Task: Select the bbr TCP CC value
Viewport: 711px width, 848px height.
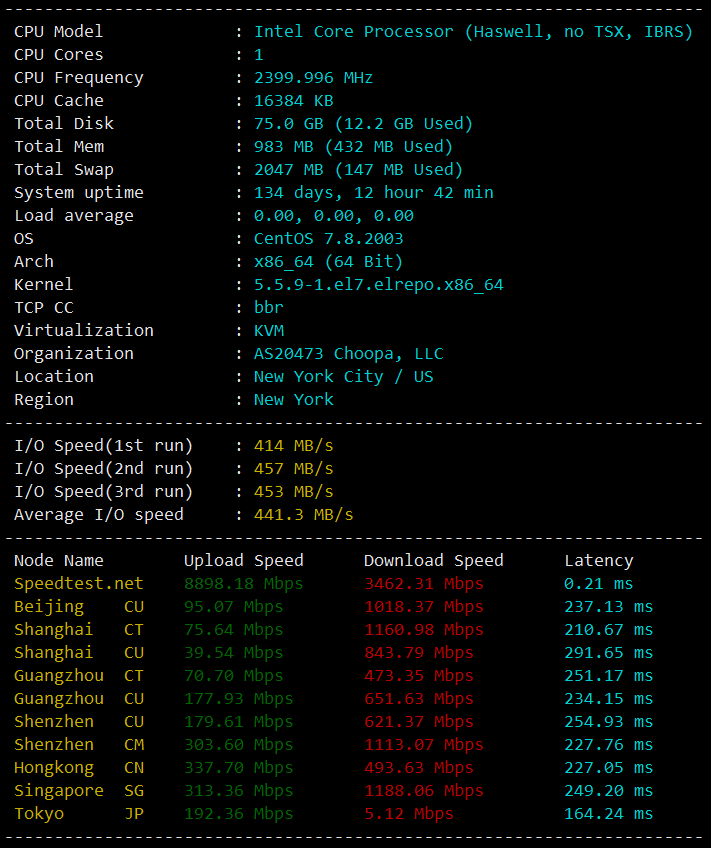Action: tap(269, 307)
